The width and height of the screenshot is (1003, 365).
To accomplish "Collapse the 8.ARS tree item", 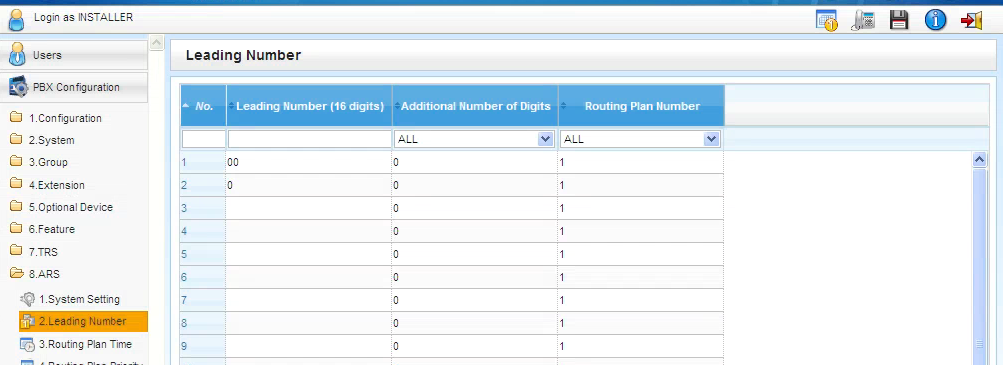I will coord(44,274).
